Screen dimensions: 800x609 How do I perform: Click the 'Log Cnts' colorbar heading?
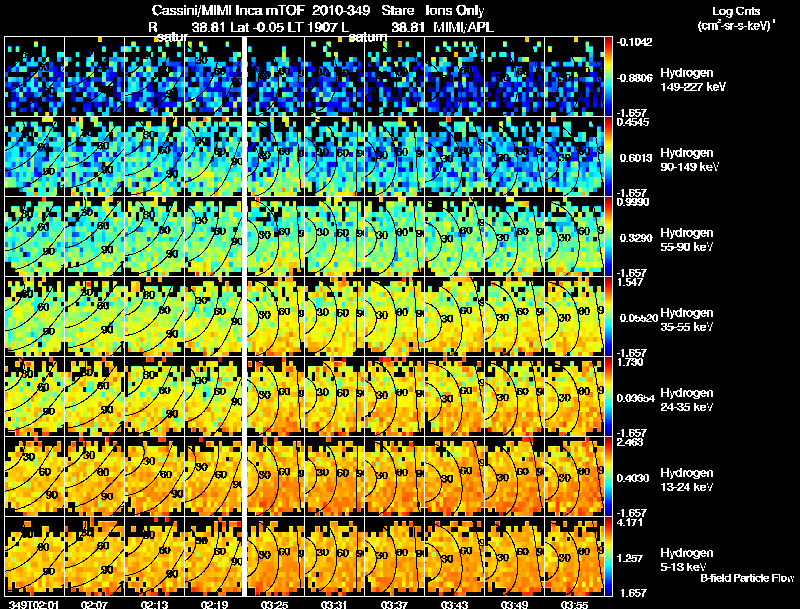coord(736,11)
